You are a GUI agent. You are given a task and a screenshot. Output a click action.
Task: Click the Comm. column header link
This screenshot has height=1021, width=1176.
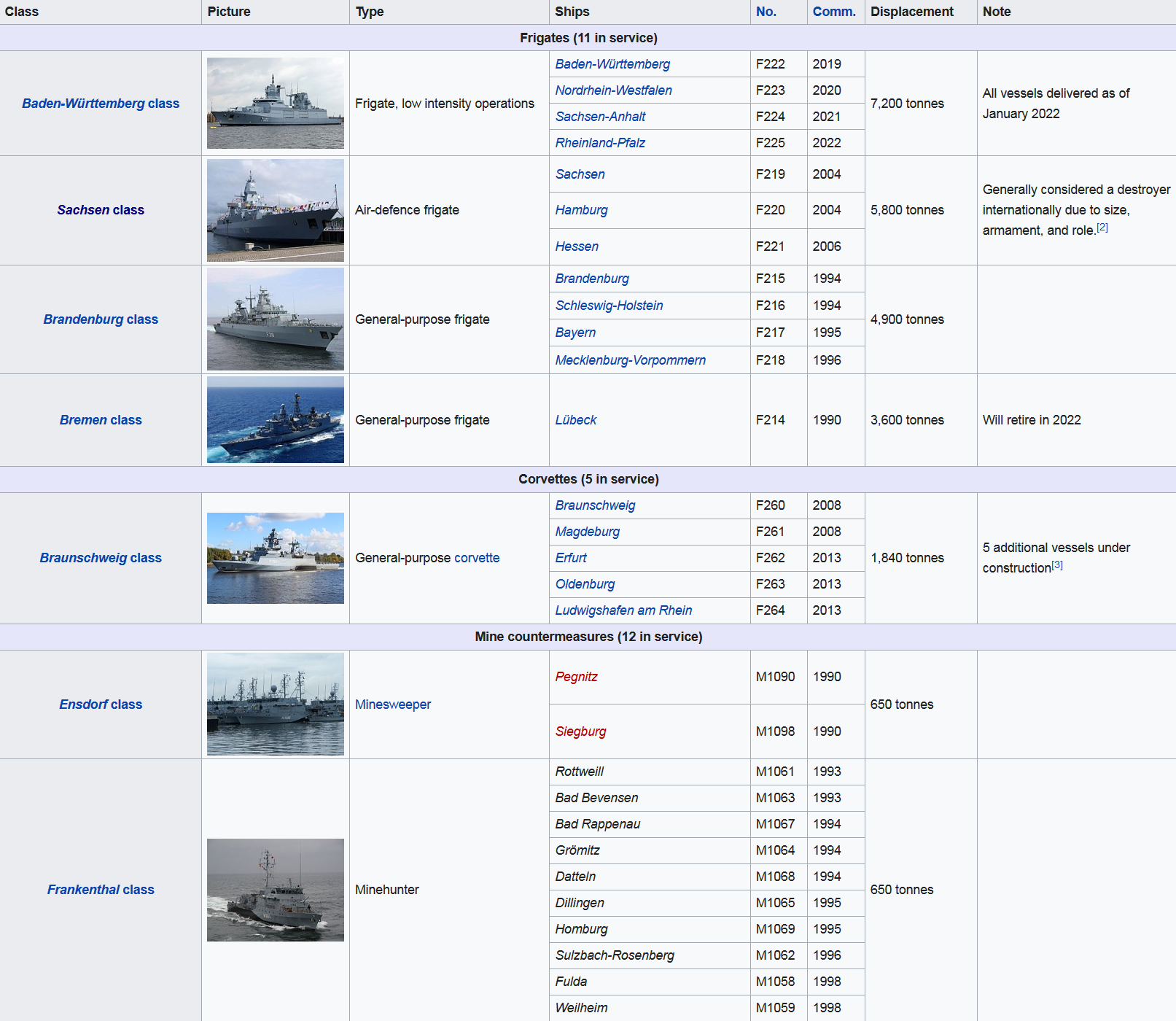pyautogui.click(x=834, y=12)
